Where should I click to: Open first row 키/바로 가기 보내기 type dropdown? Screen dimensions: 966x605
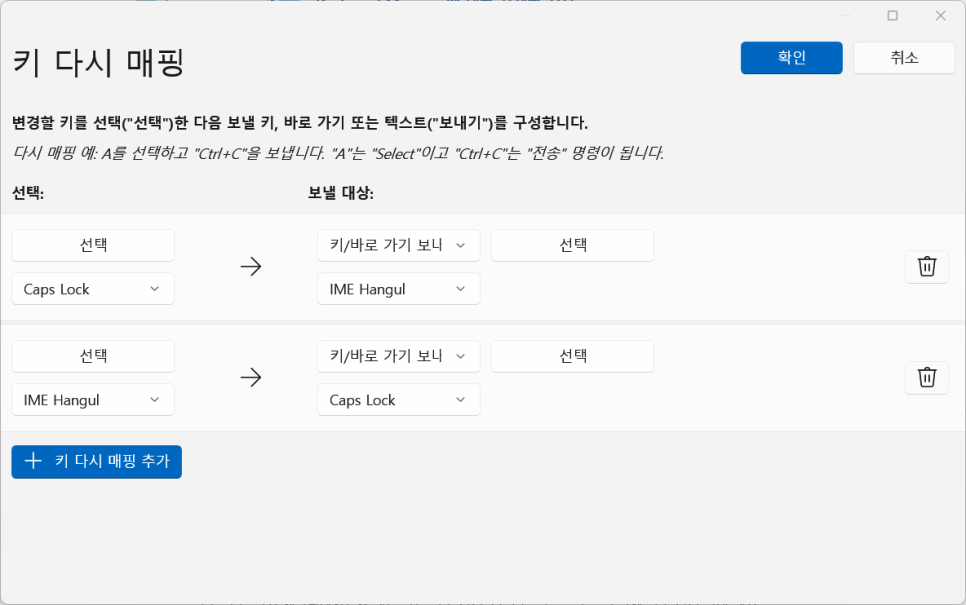tap(399, 245)
